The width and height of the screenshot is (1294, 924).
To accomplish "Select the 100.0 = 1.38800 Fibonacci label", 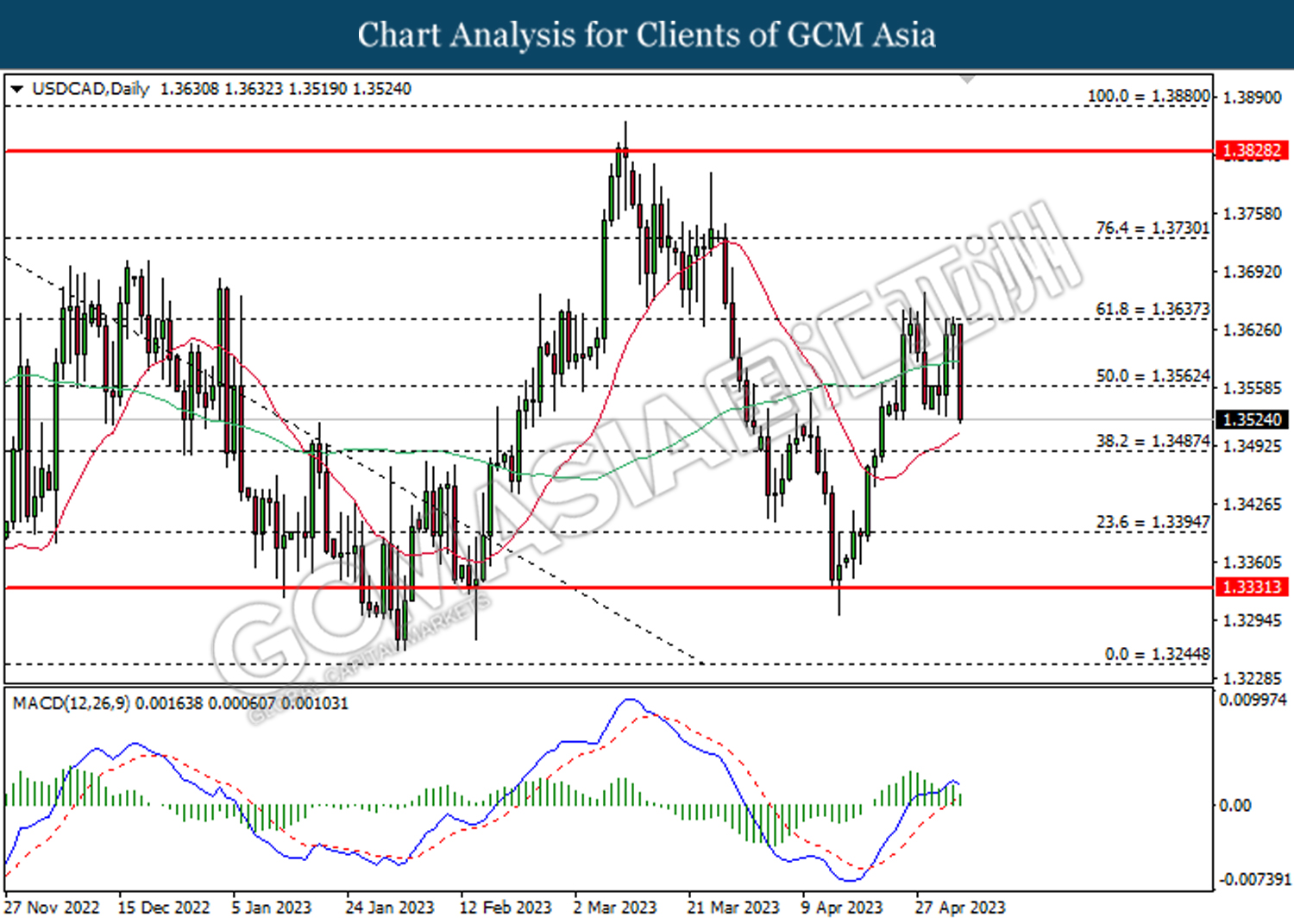I will (1148, 96).
